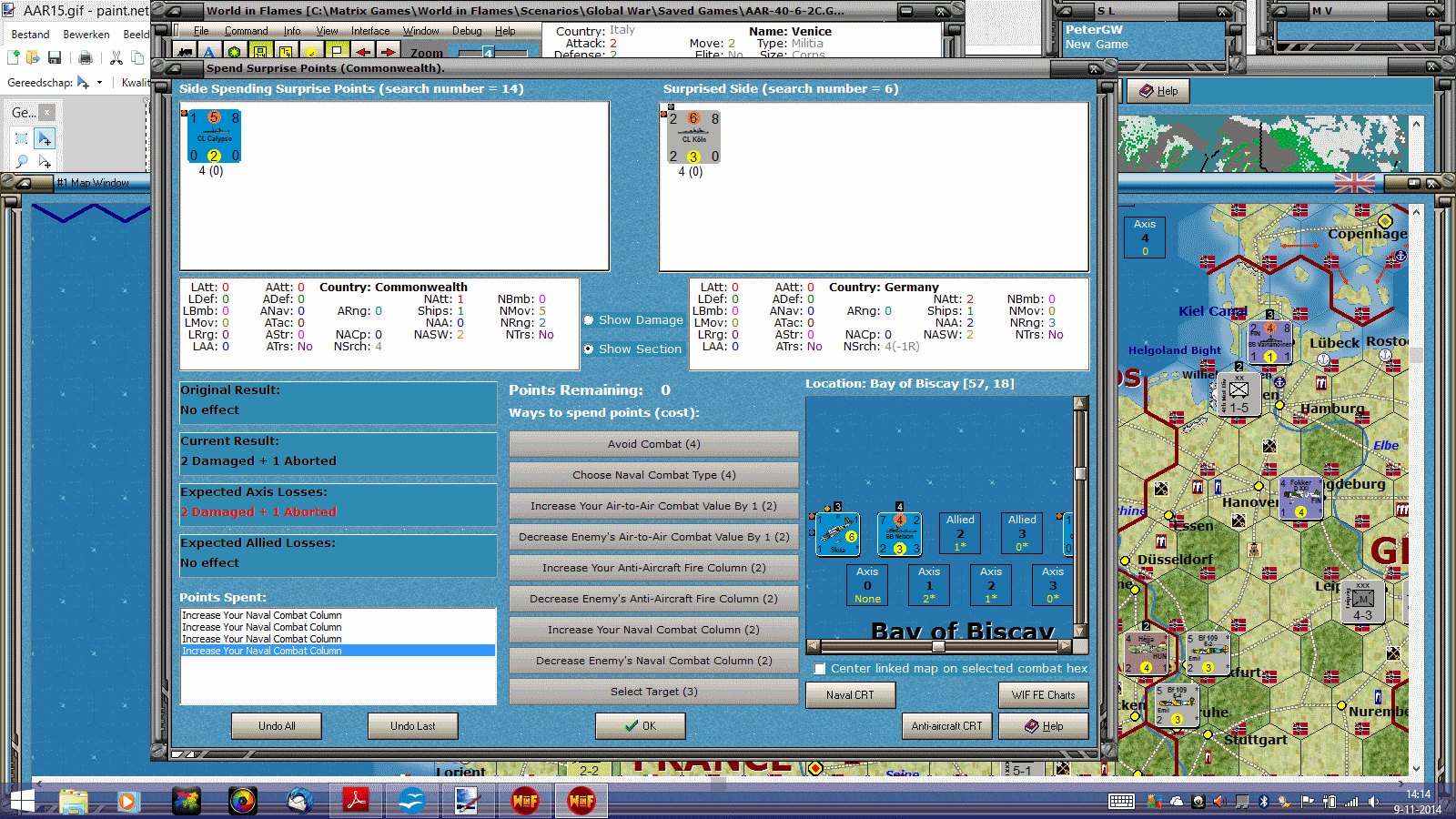The image size is (1456, 819).
Task: Select the Skua aircraft counter in Bay of Biscay
Action: [x=838, y=534]
